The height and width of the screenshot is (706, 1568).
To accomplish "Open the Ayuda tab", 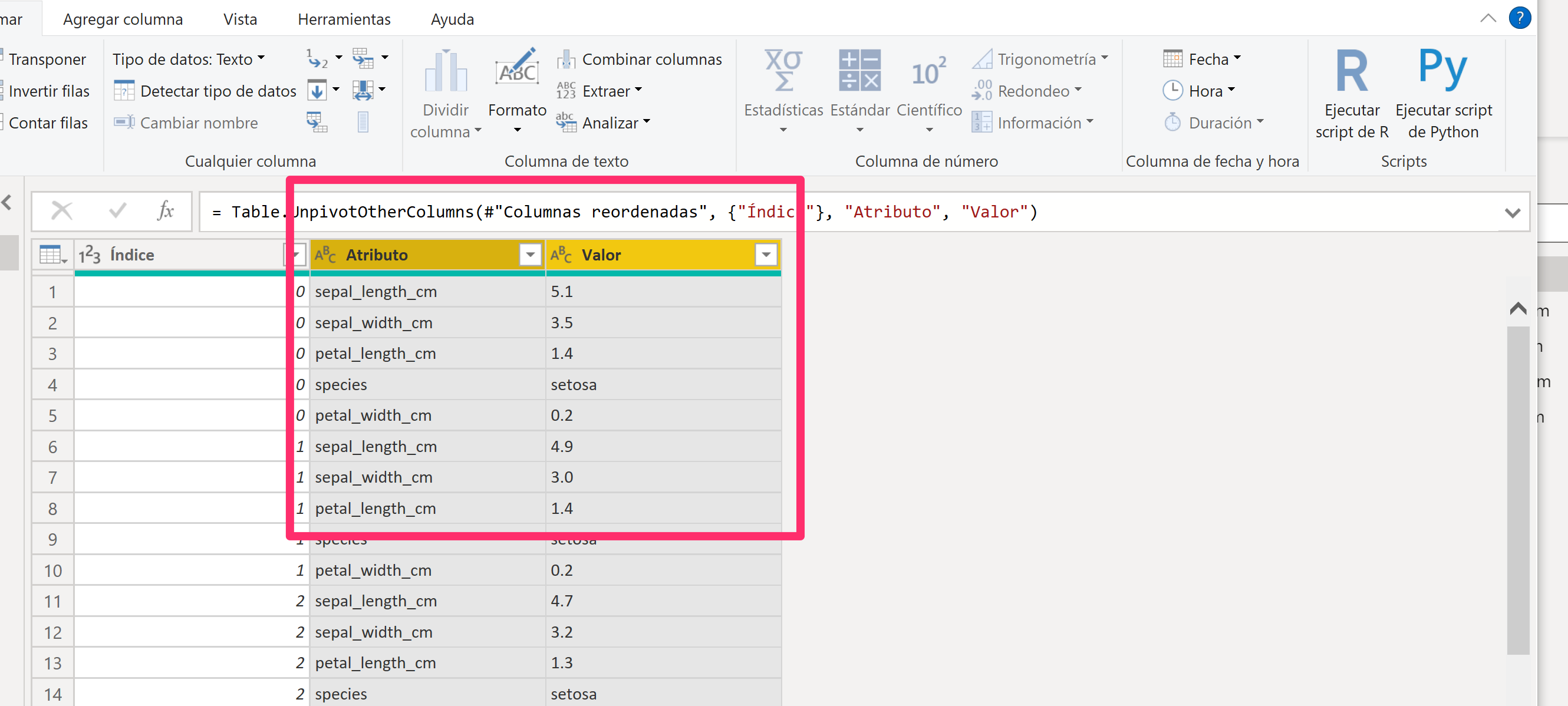I will point(452,19).
